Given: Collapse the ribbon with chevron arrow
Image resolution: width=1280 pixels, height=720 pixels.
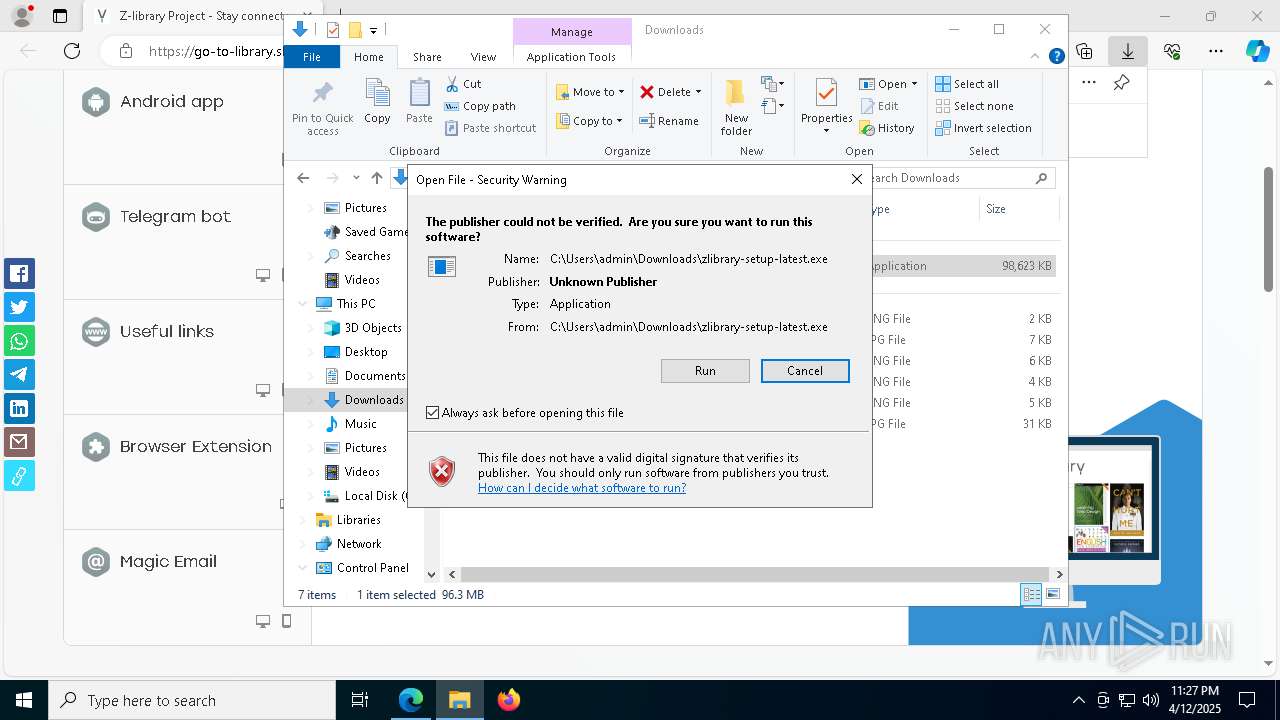Looking at the screenshot, I should [1037, 57].
